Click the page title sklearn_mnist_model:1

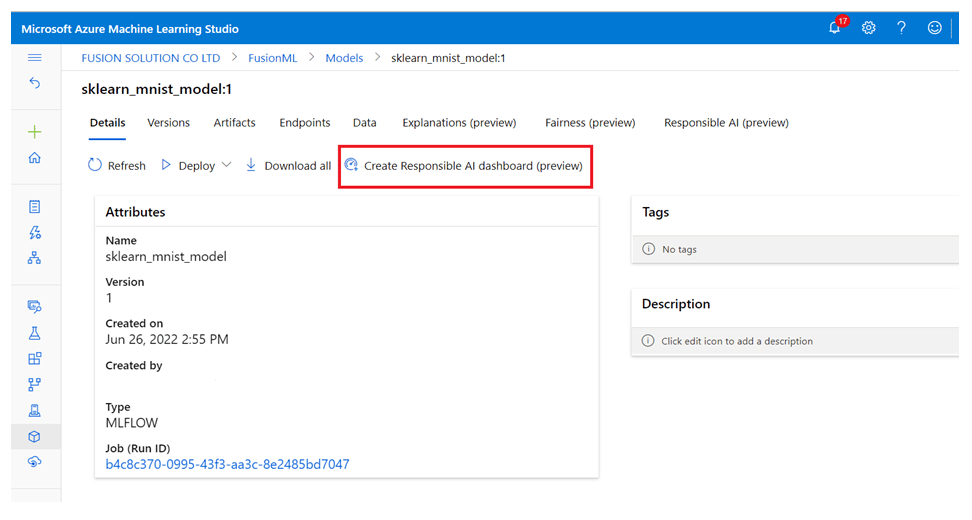[x=157, y=89]
